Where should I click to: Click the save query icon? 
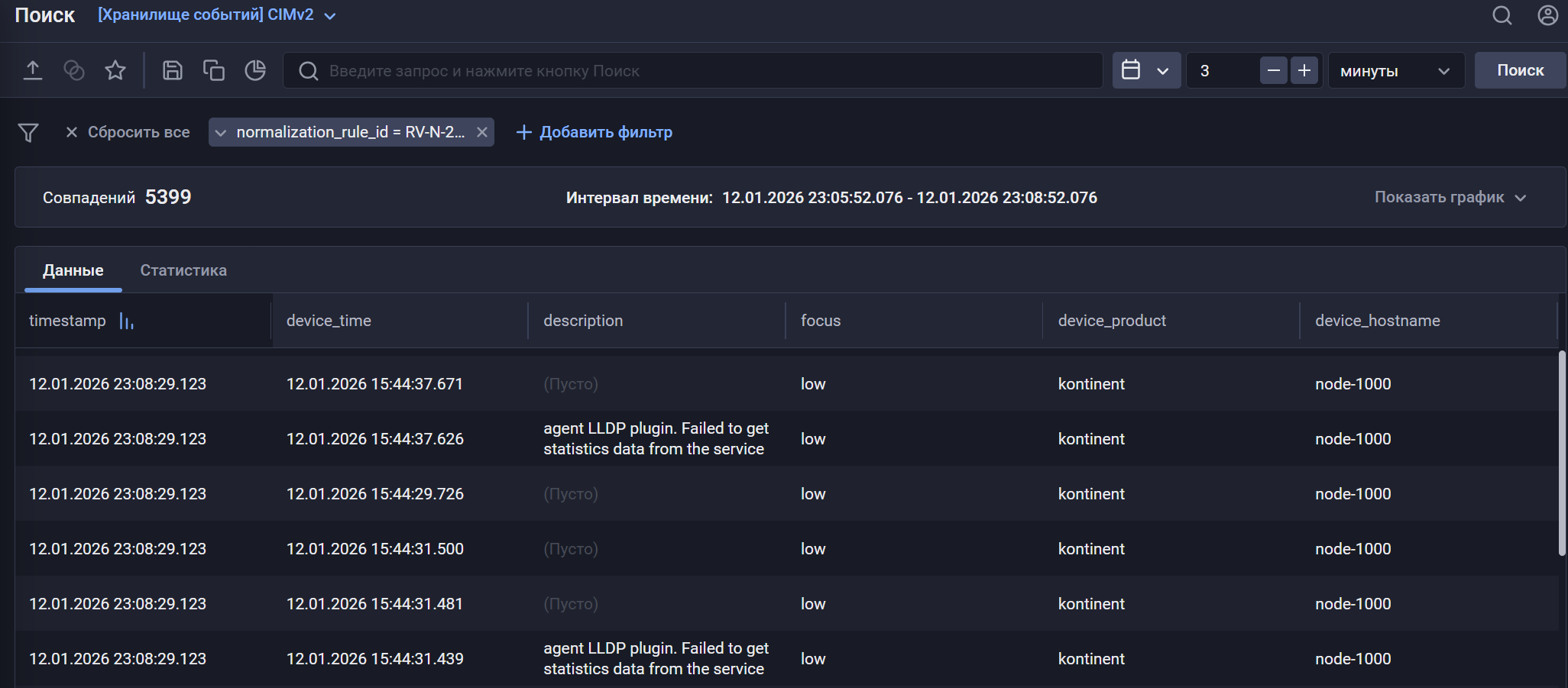coord(173,69)
